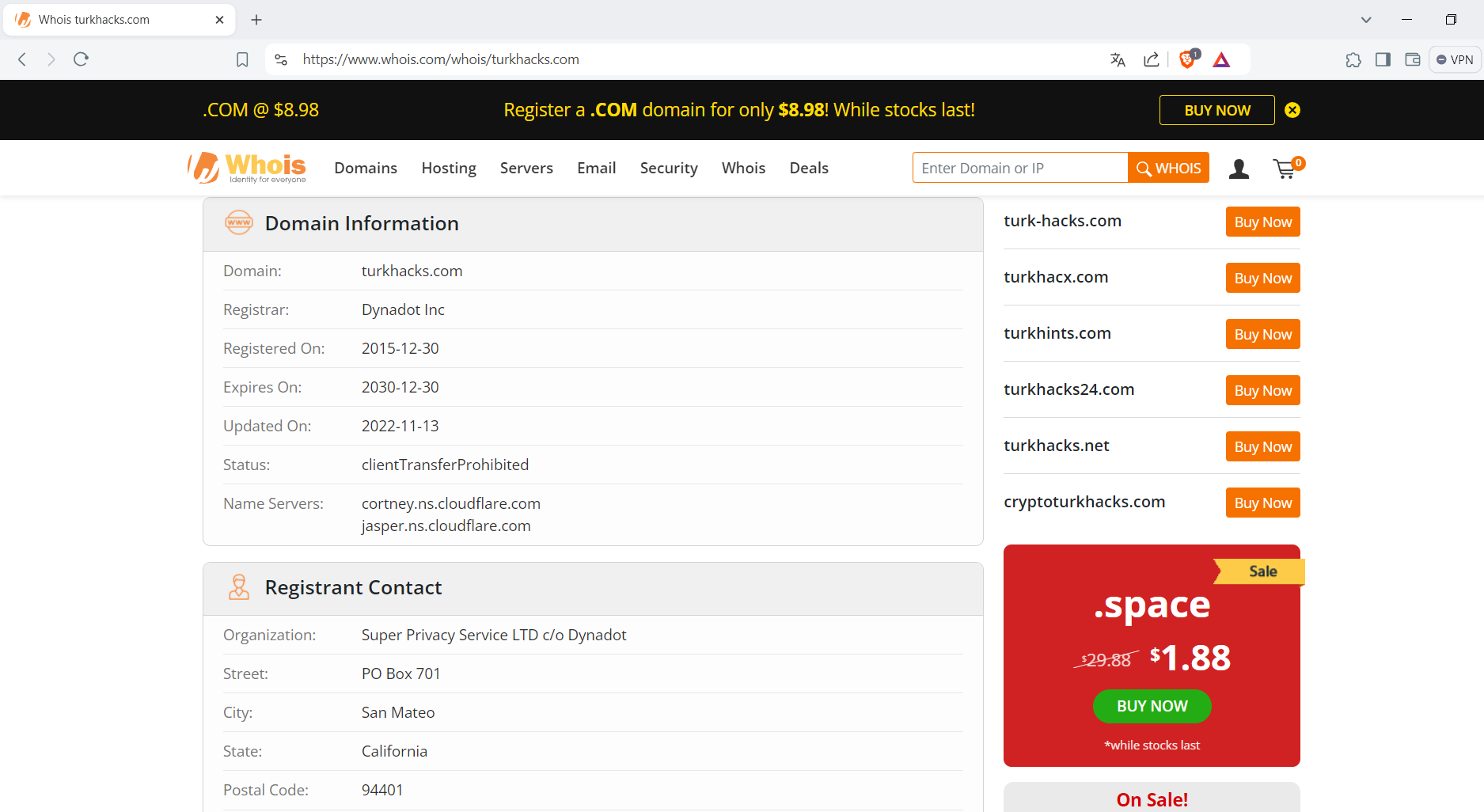Click the .COM @ $8.98 banner text
Image resolution: width=1484 pixels, height=812 pixels.
pos(260,110)
